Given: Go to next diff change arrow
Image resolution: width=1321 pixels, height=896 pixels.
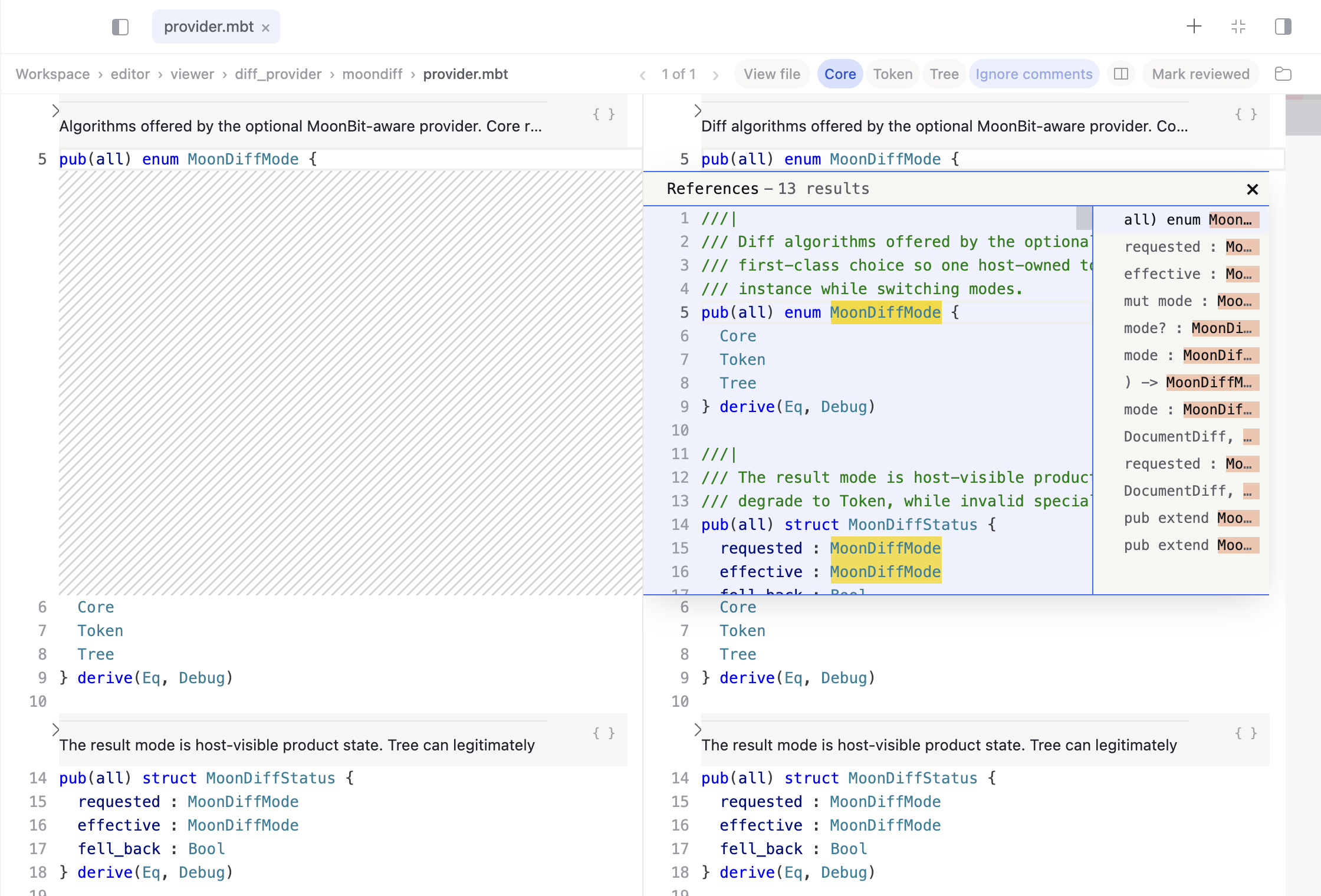Looking at the screenshot, I should (x=715, y=75).
